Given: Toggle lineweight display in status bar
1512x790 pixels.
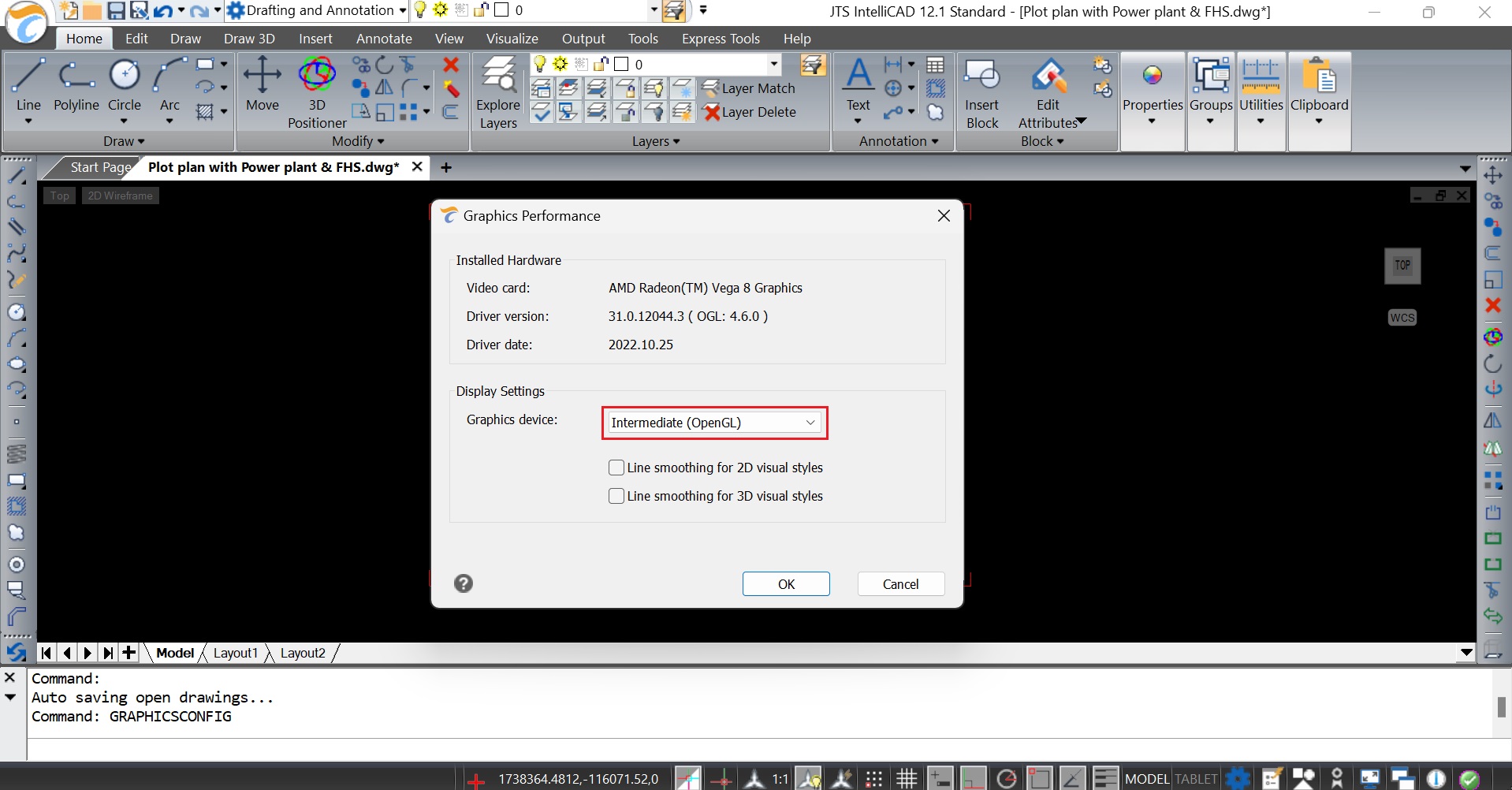Looking at the screenshot, I should tap(1106, 779).
